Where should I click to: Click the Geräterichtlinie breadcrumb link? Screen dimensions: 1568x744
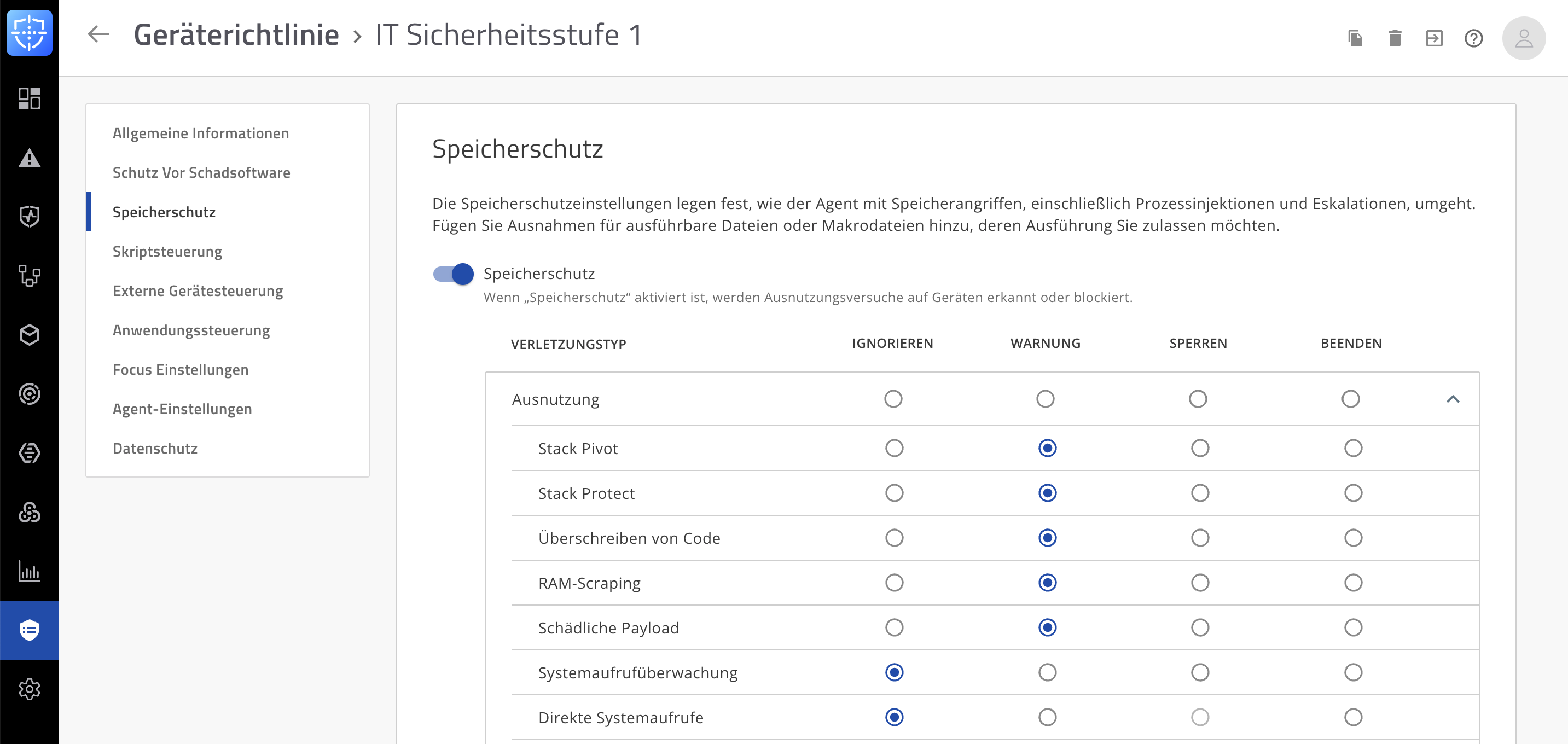[x=236, y=34]
